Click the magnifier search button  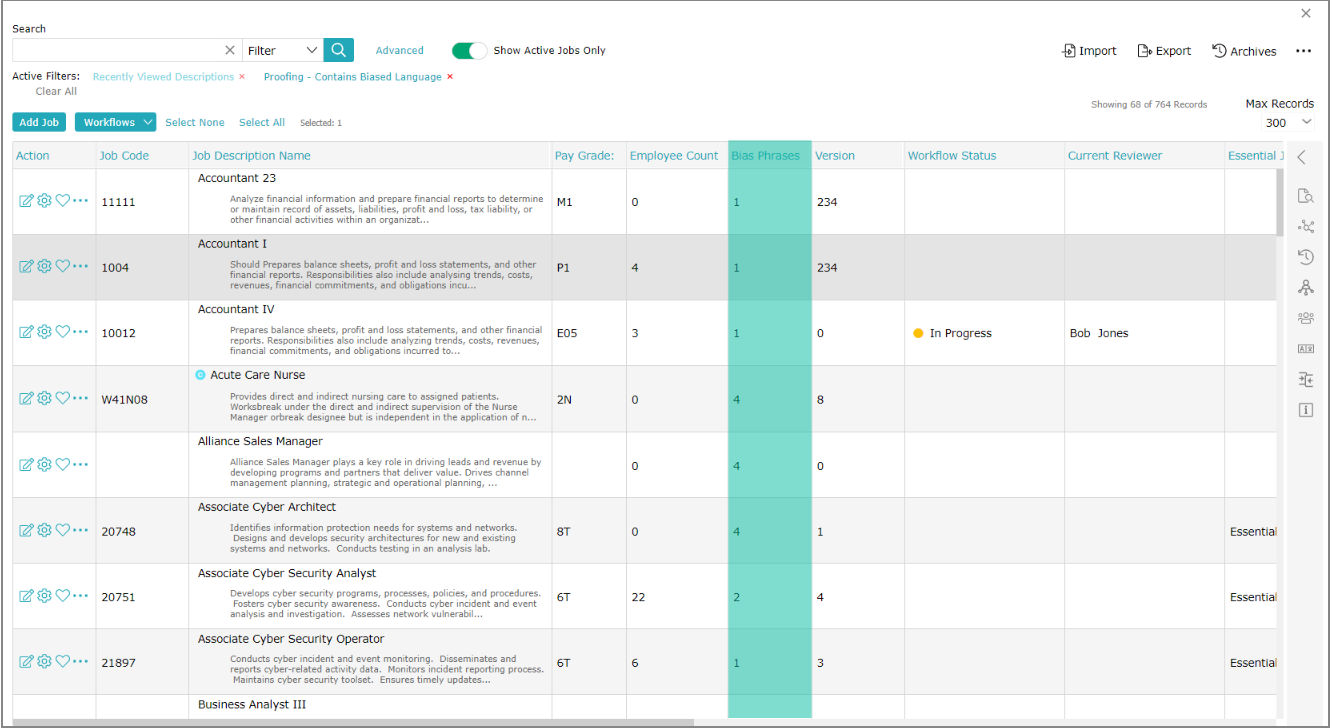tap(339, 50)
